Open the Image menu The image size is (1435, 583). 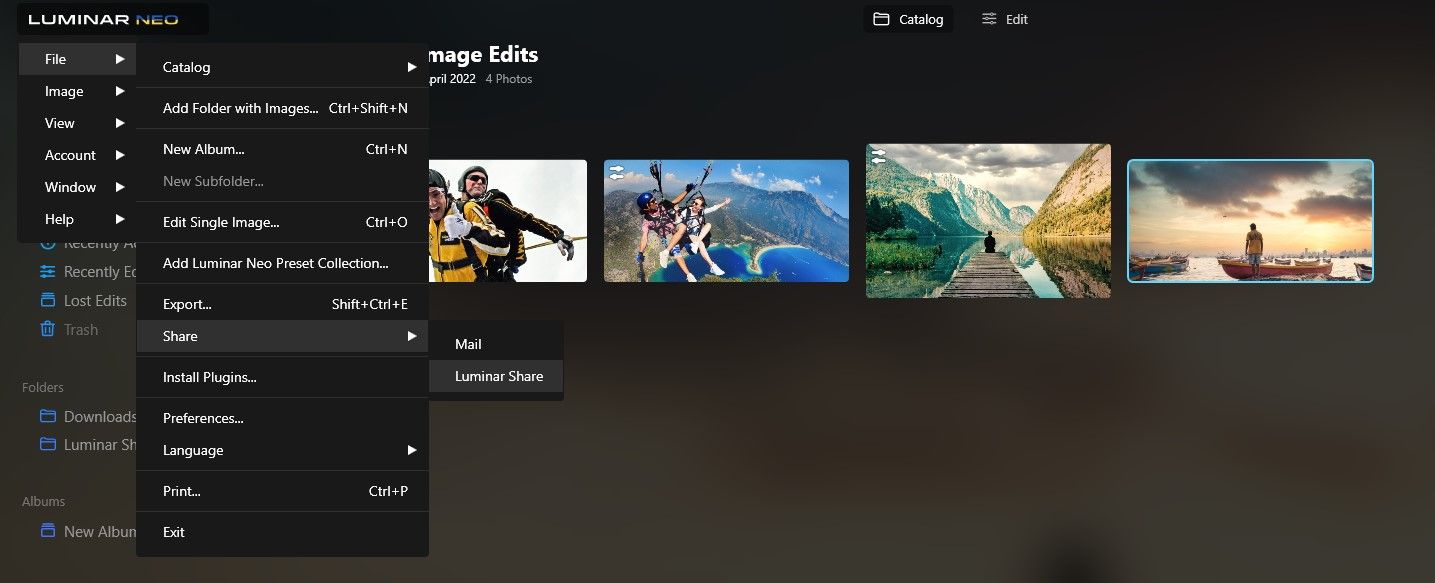pos(77,91)
